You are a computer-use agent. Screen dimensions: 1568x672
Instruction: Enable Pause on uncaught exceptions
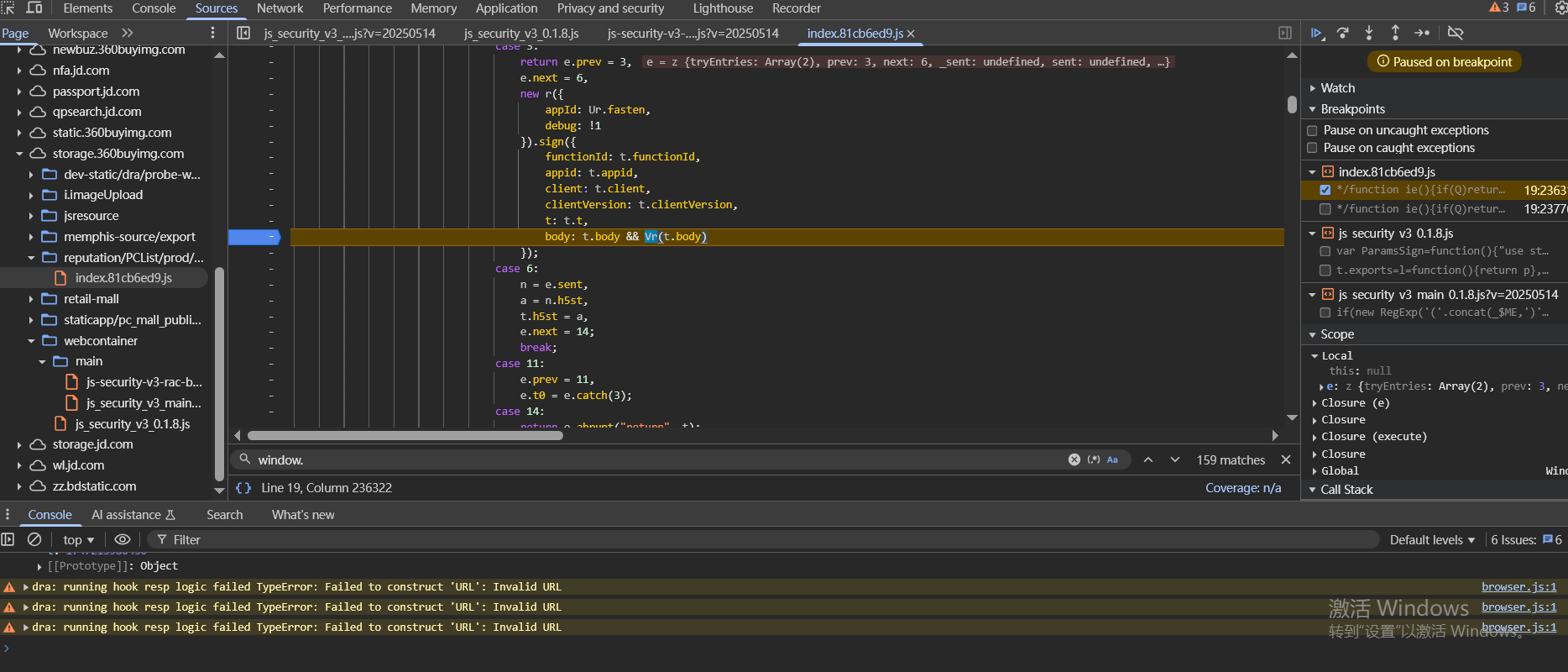pyautogui.click(x=1313, y=130)
